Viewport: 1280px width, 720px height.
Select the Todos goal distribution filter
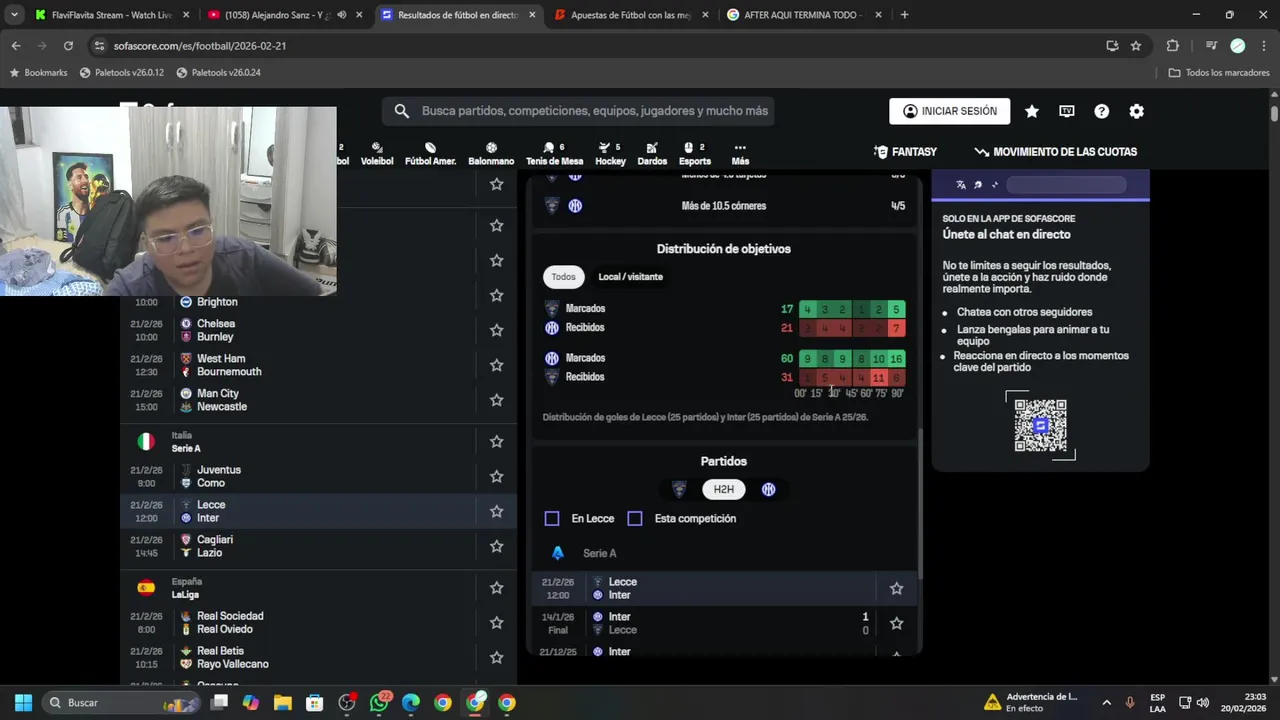pos(564,277)
